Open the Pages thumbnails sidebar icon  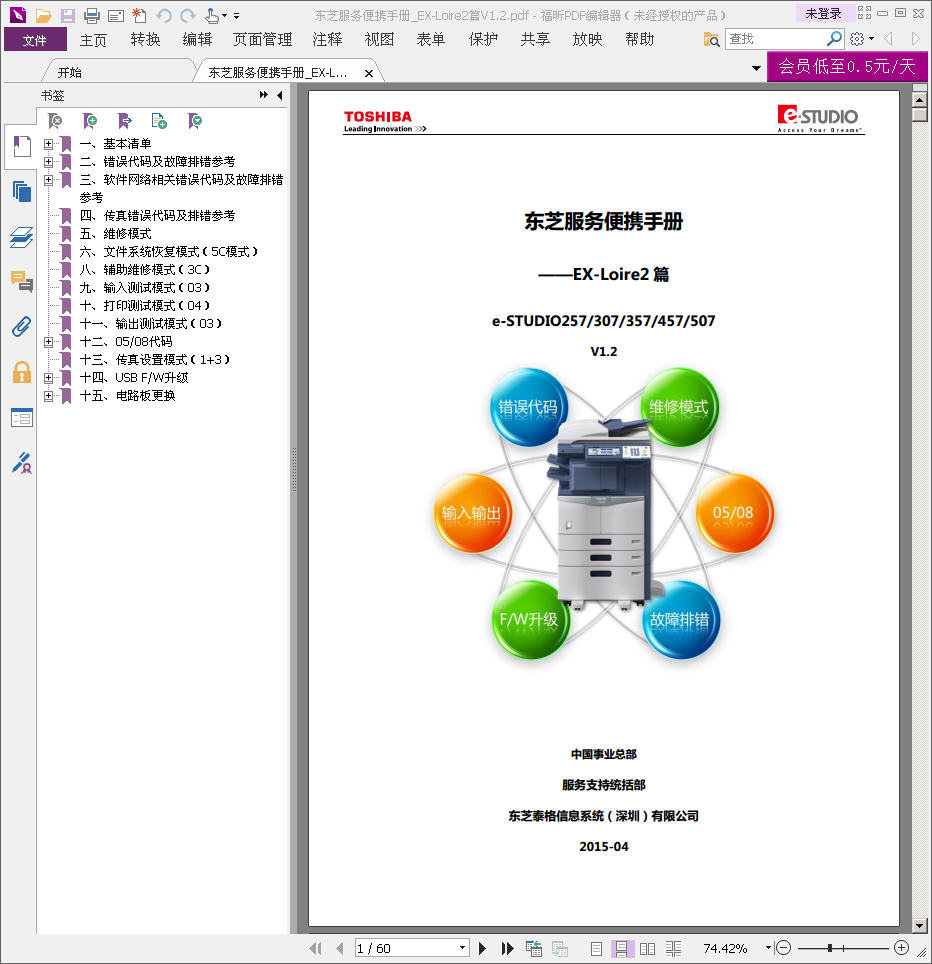click(22, 192)
